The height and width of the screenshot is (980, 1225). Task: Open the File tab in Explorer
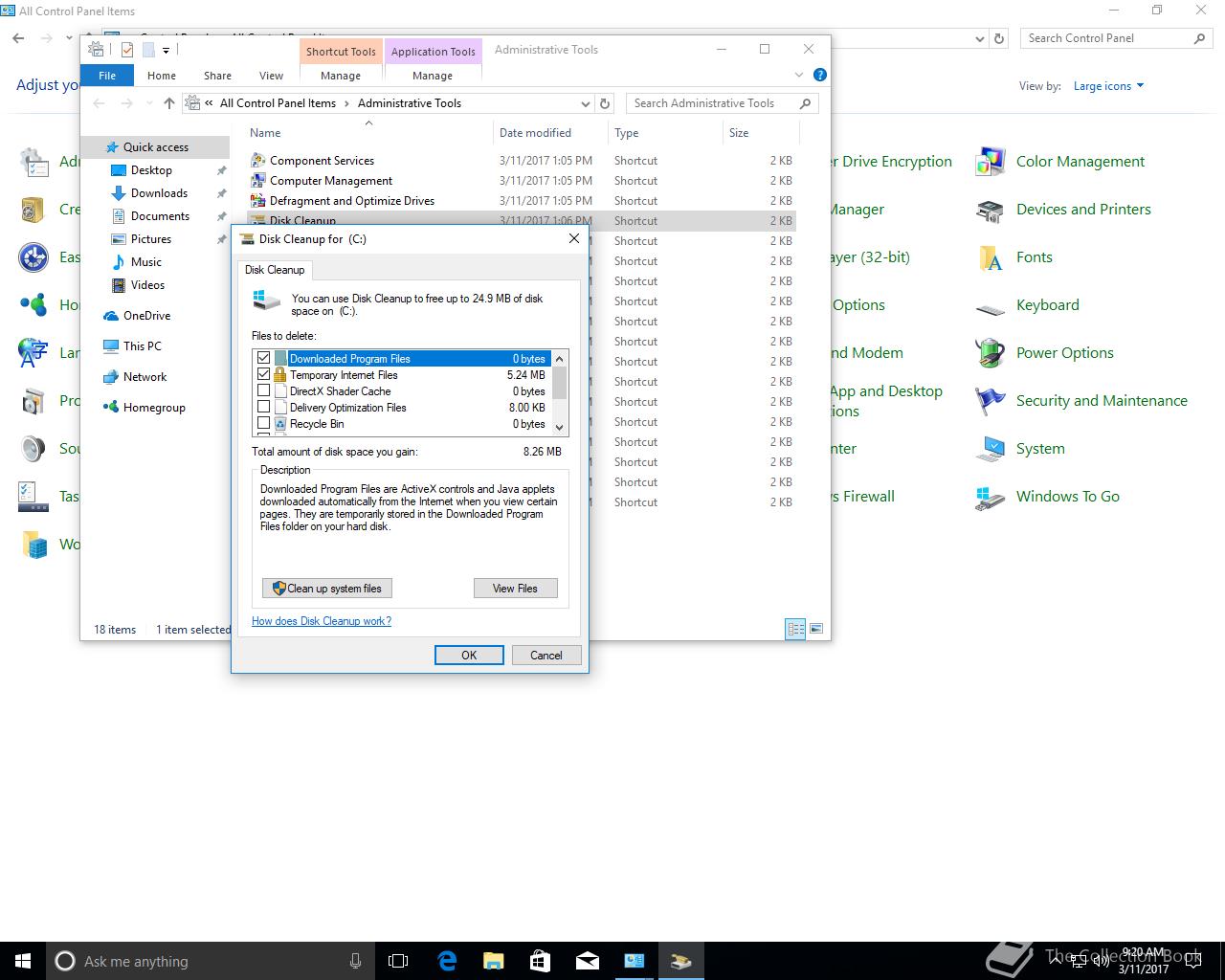tap(107, 76)
